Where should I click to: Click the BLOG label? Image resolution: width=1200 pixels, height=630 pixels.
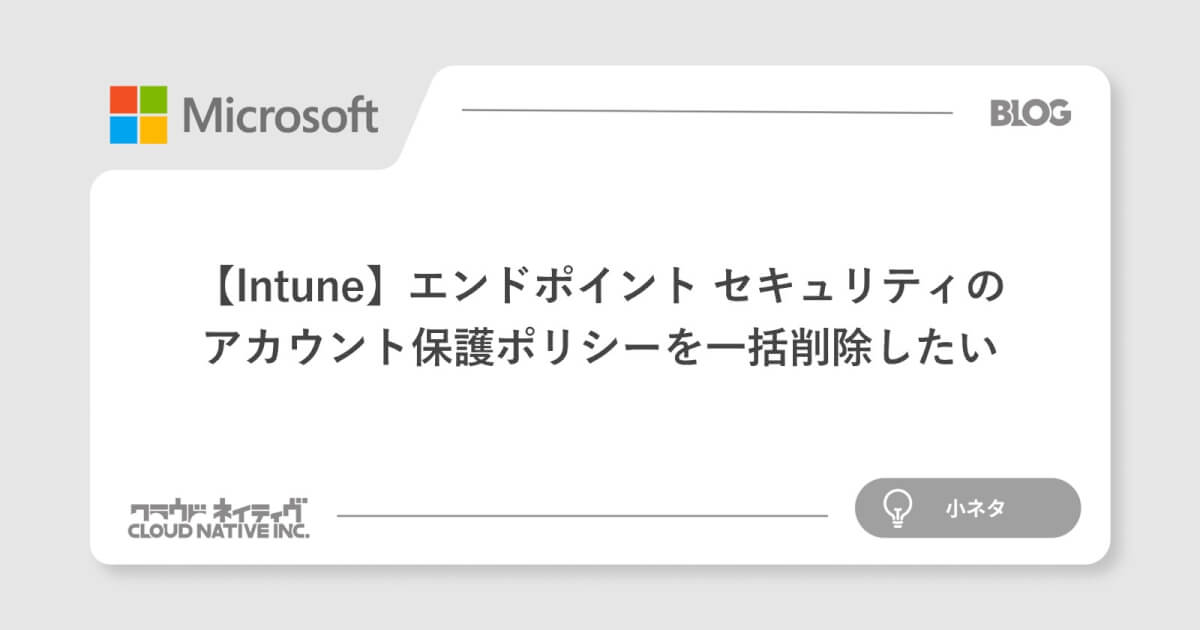tap(1030, 114)
